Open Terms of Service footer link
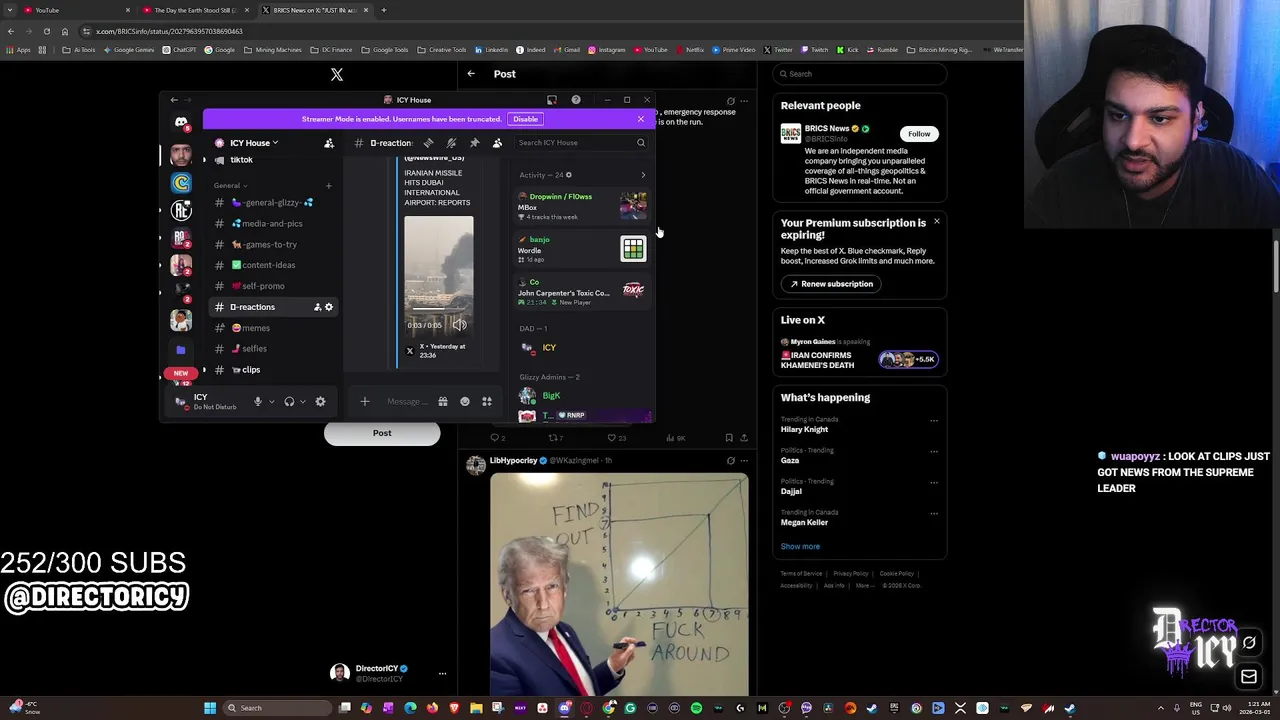Image resolution: width=1280 pixels, height=720 pixels. pos(801,574)
